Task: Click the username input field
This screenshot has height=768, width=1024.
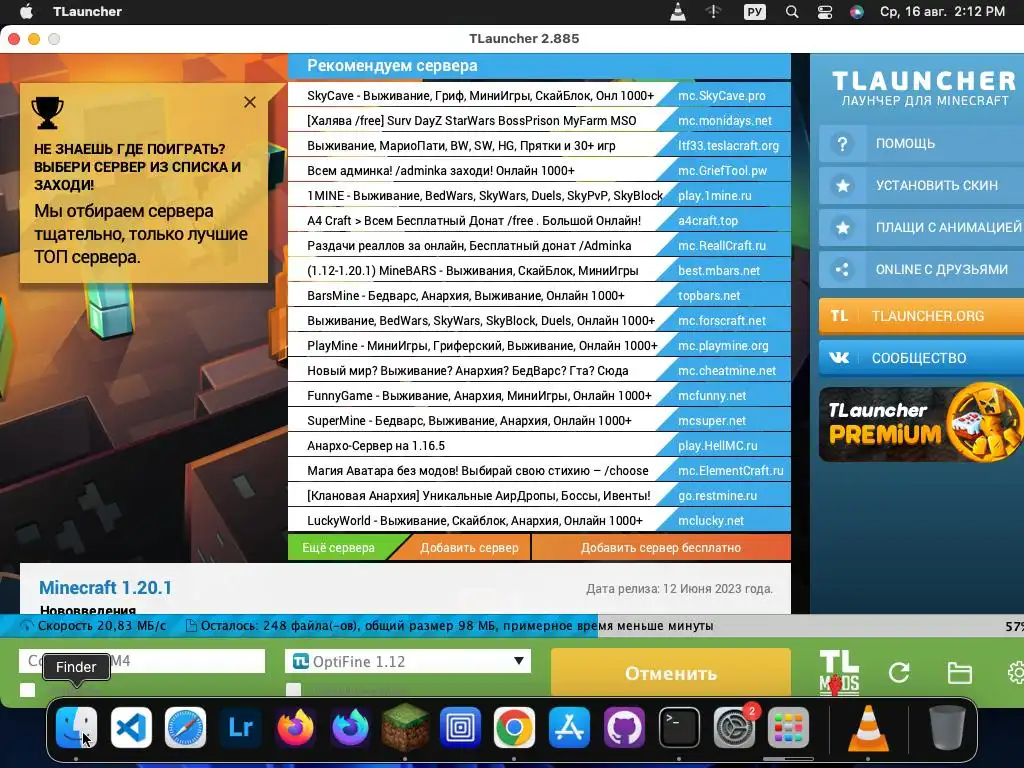Action: 142,661
